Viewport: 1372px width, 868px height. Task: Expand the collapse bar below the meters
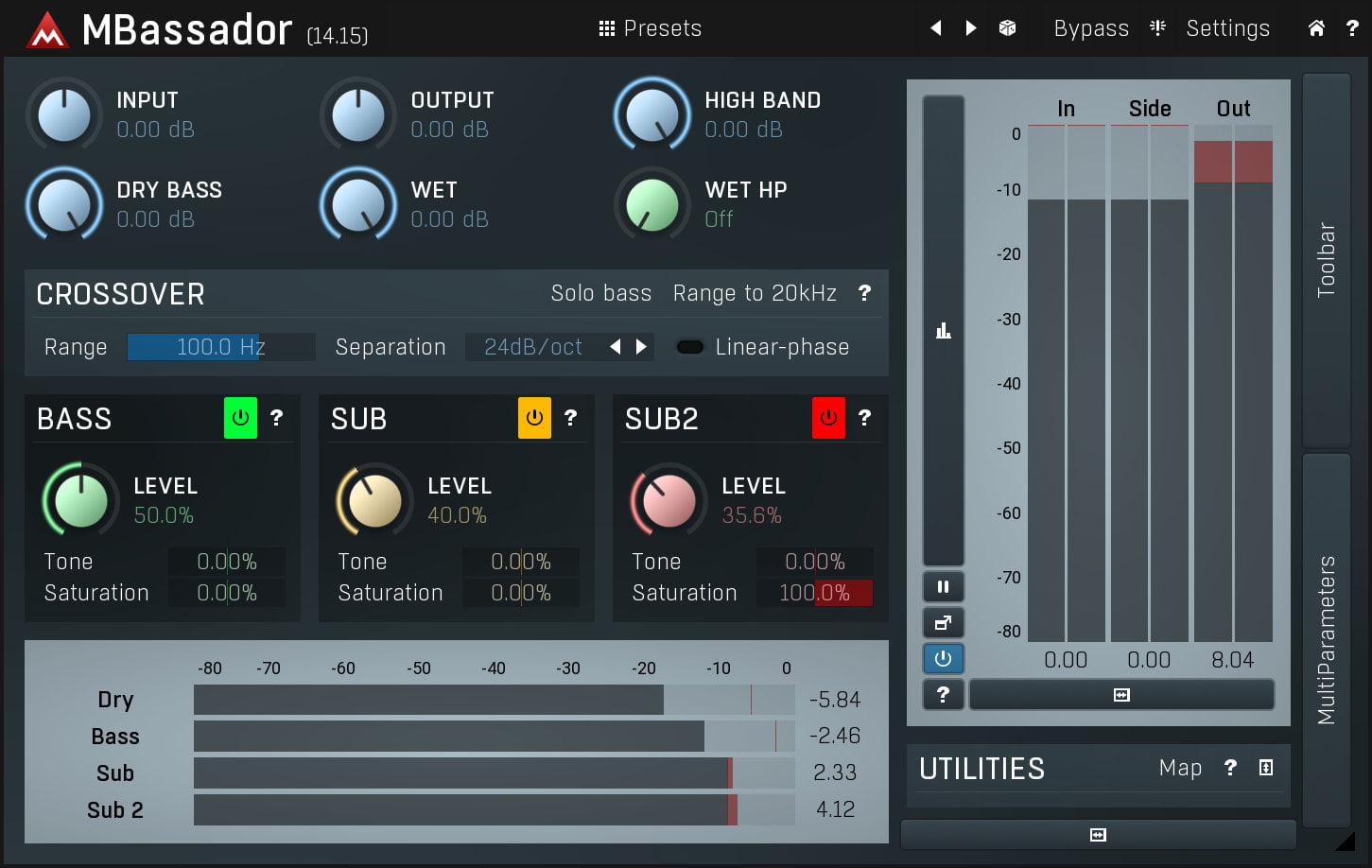tap(1121, 695)
